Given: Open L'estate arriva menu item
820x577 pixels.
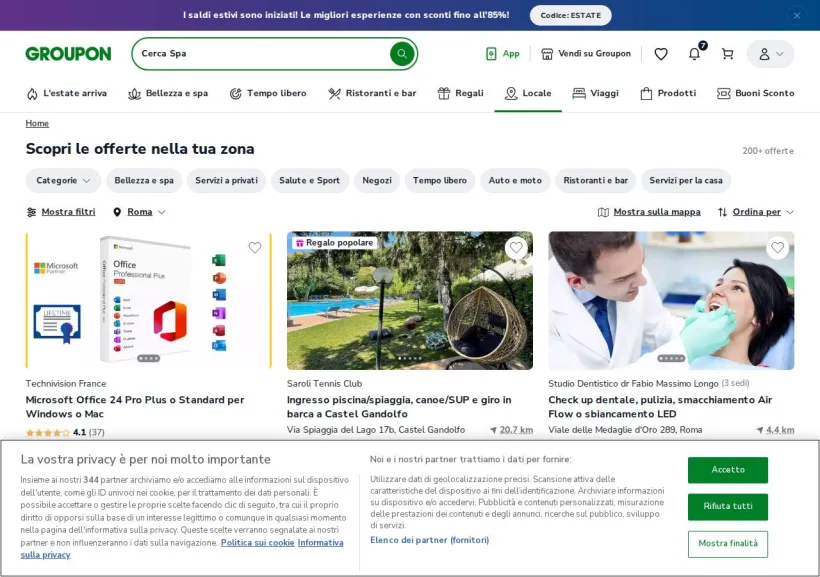Looking at the screenshot, I should [x=66, y=93].
